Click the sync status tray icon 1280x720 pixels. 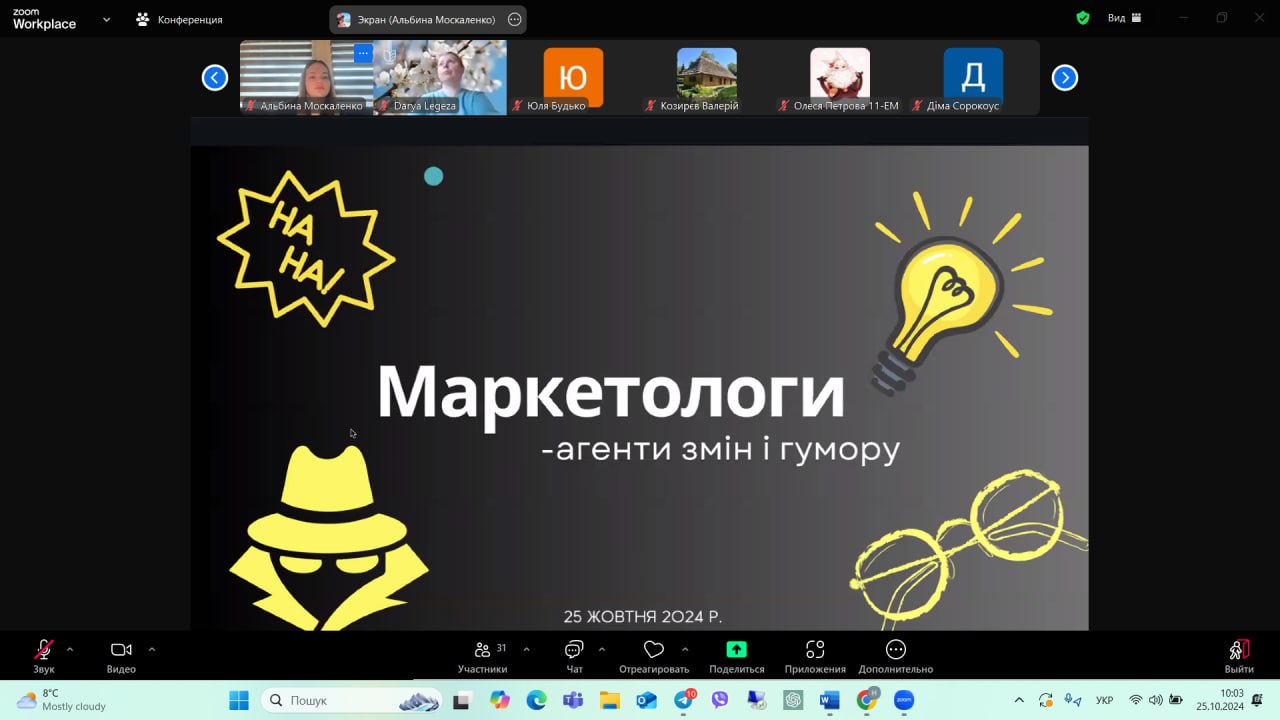[x=1046, y=700]
